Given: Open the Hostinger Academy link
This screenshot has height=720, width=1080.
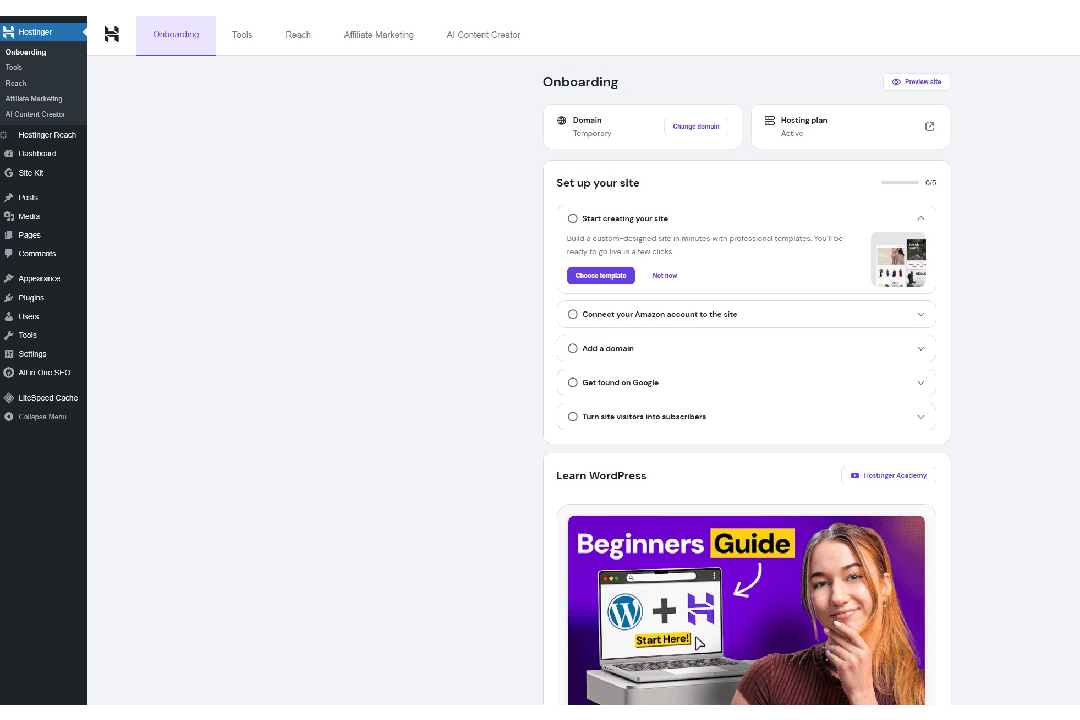Looking at the screenshot, I should [889, 475].
